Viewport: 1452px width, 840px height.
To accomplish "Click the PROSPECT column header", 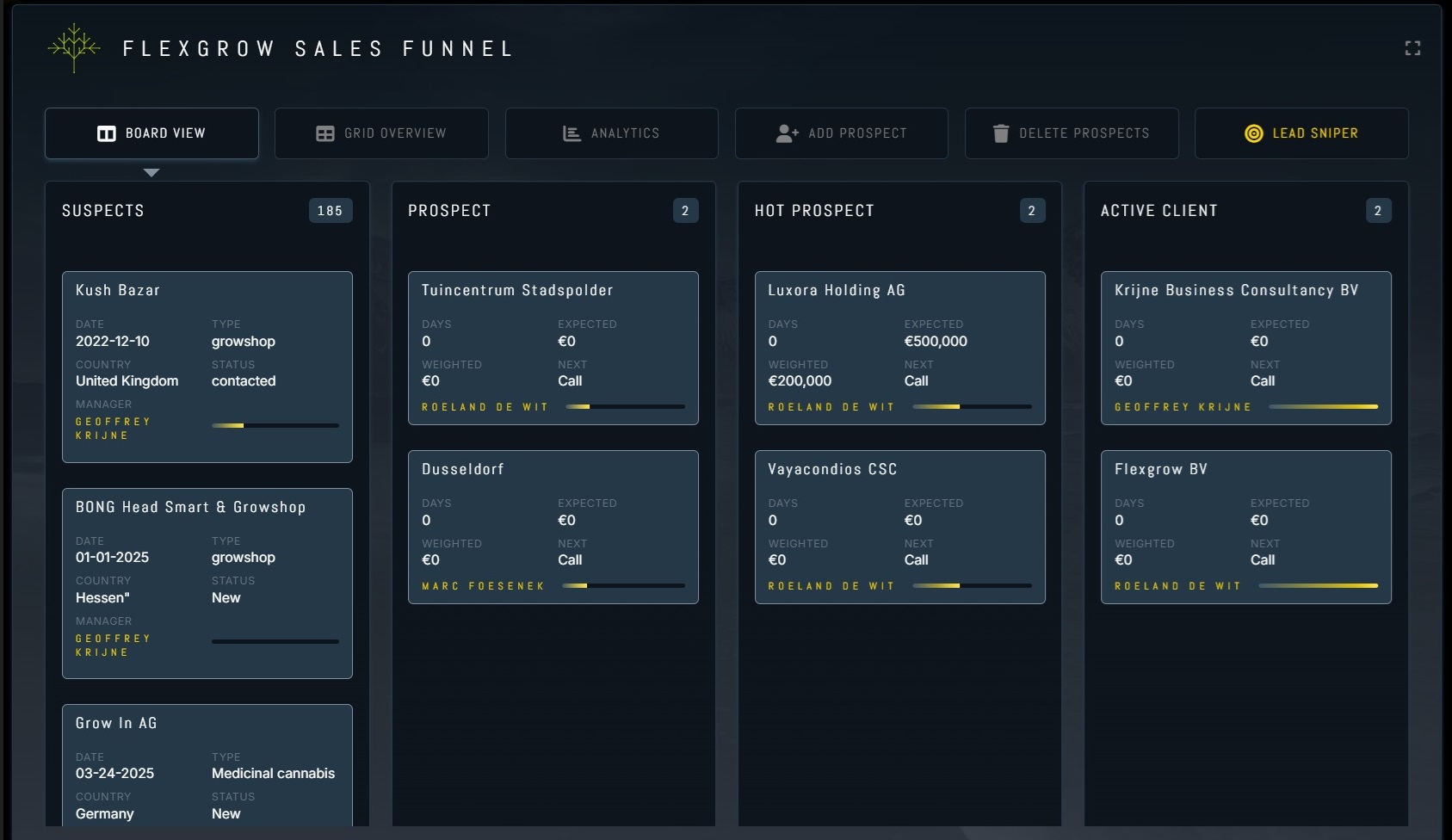I will coord(449,211).
